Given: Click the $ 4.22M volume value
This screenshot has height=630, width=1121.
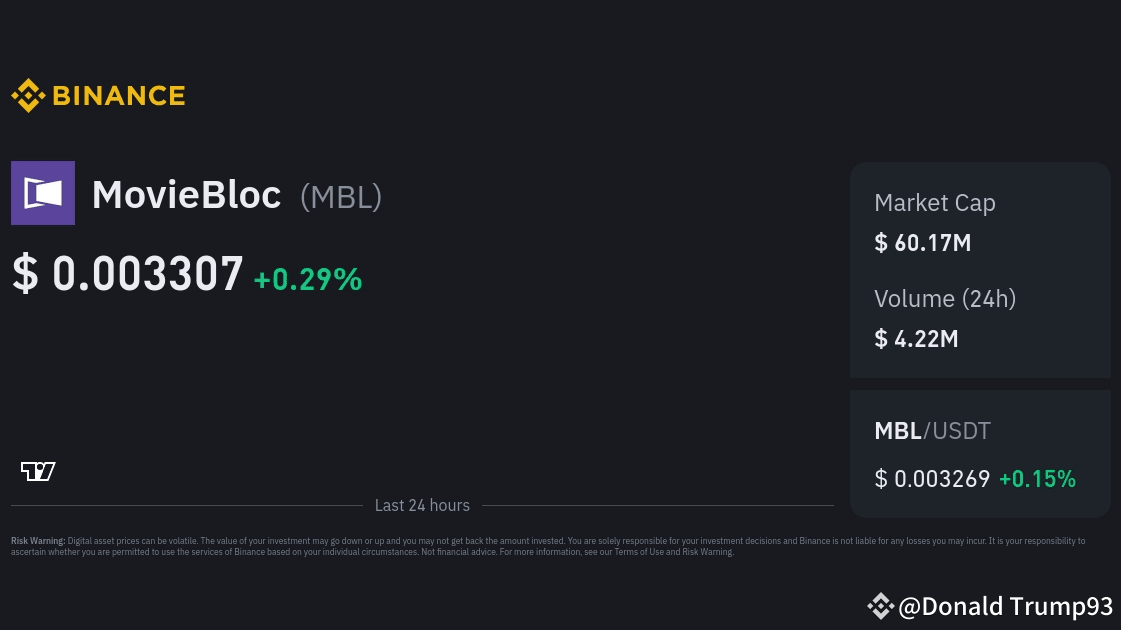Looking at the screenshot, I should [x=917, y=339].
